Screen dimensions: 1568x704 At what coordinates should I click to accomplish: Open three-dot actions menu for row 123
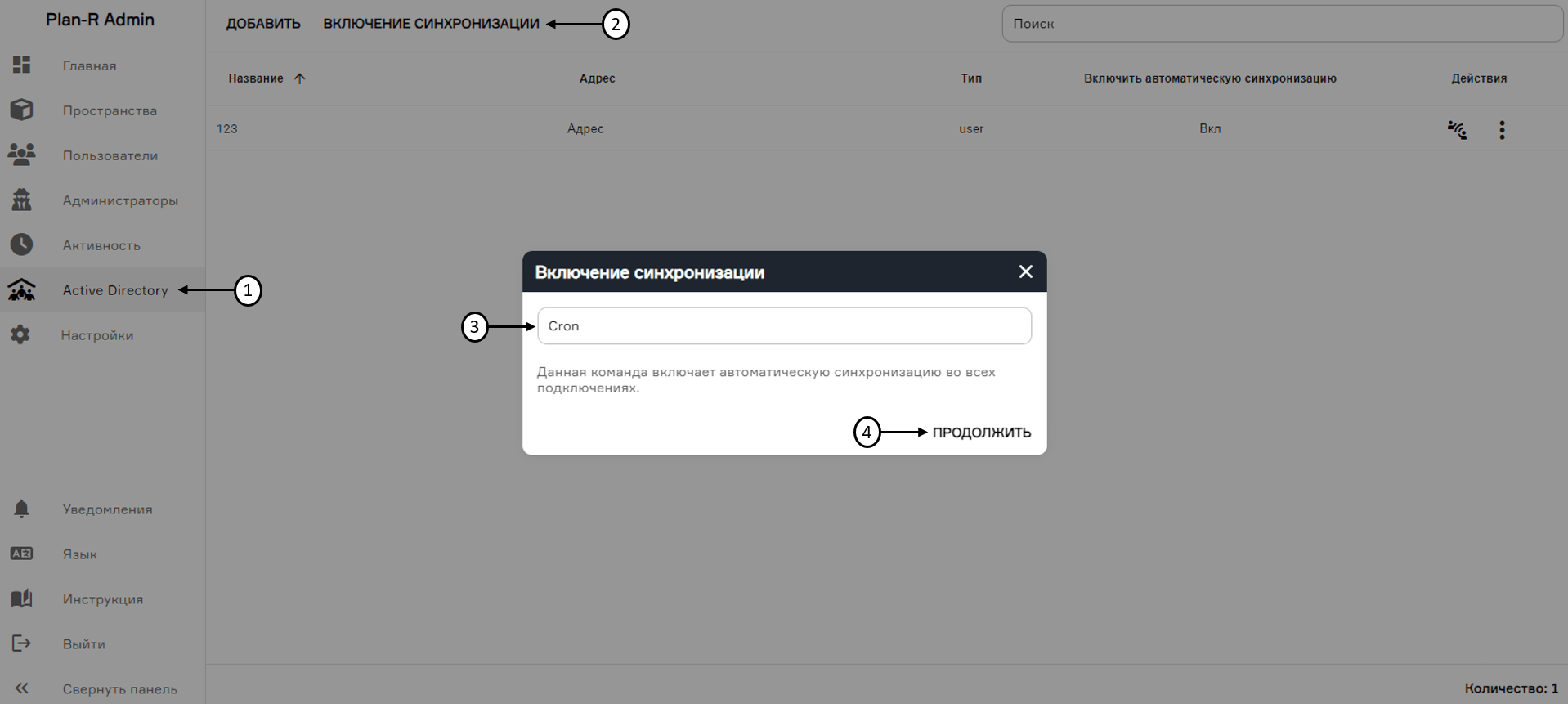pyautogui.click(x=1502, y=129)
